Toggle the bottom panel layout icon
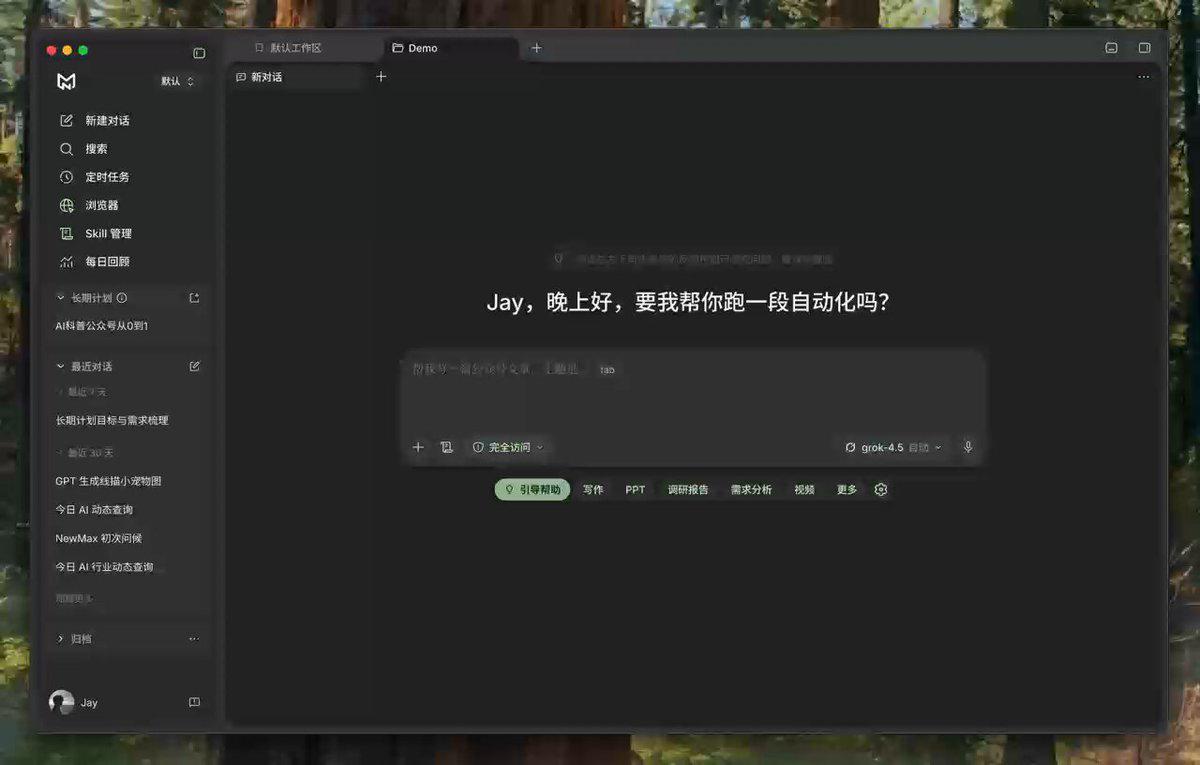This screenshot has width=1200, height=765. [1111, 48]
